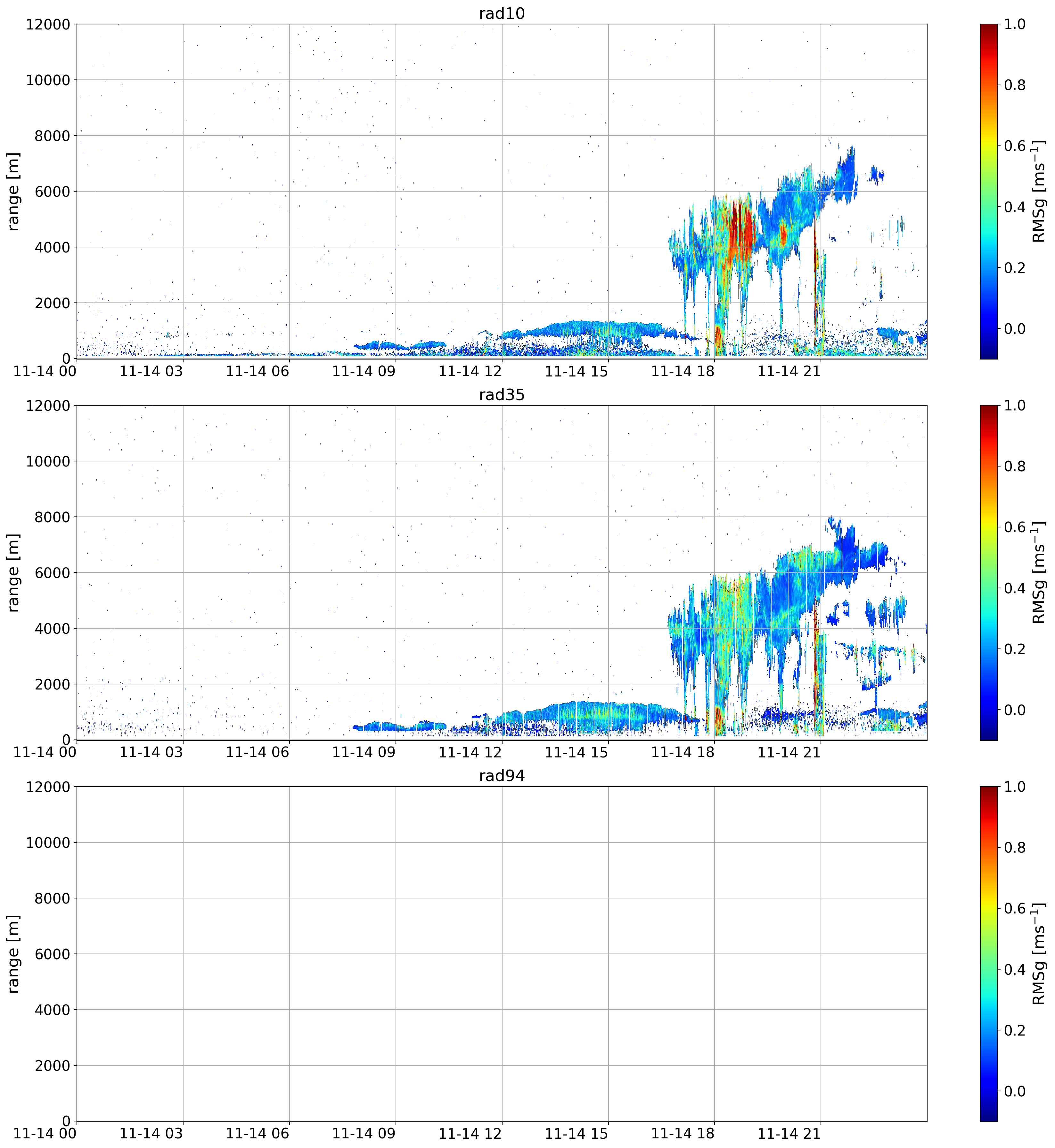Click the 0.2 tick on rad94 colorbar
Screen dimensions: 1055x1148
pos(1014,1030)
